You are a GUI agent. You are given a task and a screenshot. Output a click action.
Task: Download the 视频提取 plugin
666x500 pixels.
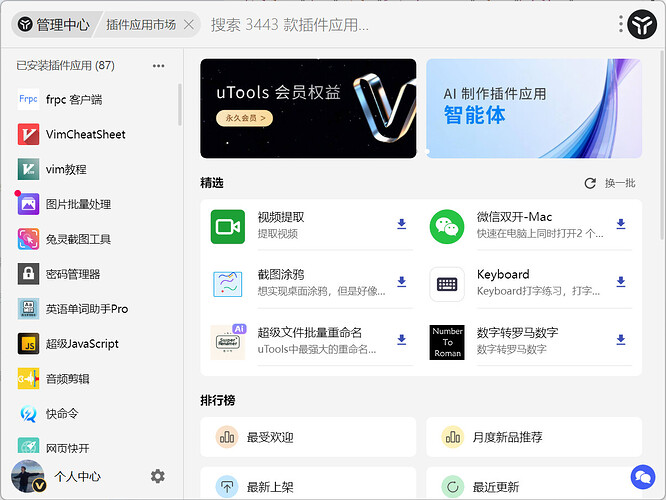click(x=401, y=224)
